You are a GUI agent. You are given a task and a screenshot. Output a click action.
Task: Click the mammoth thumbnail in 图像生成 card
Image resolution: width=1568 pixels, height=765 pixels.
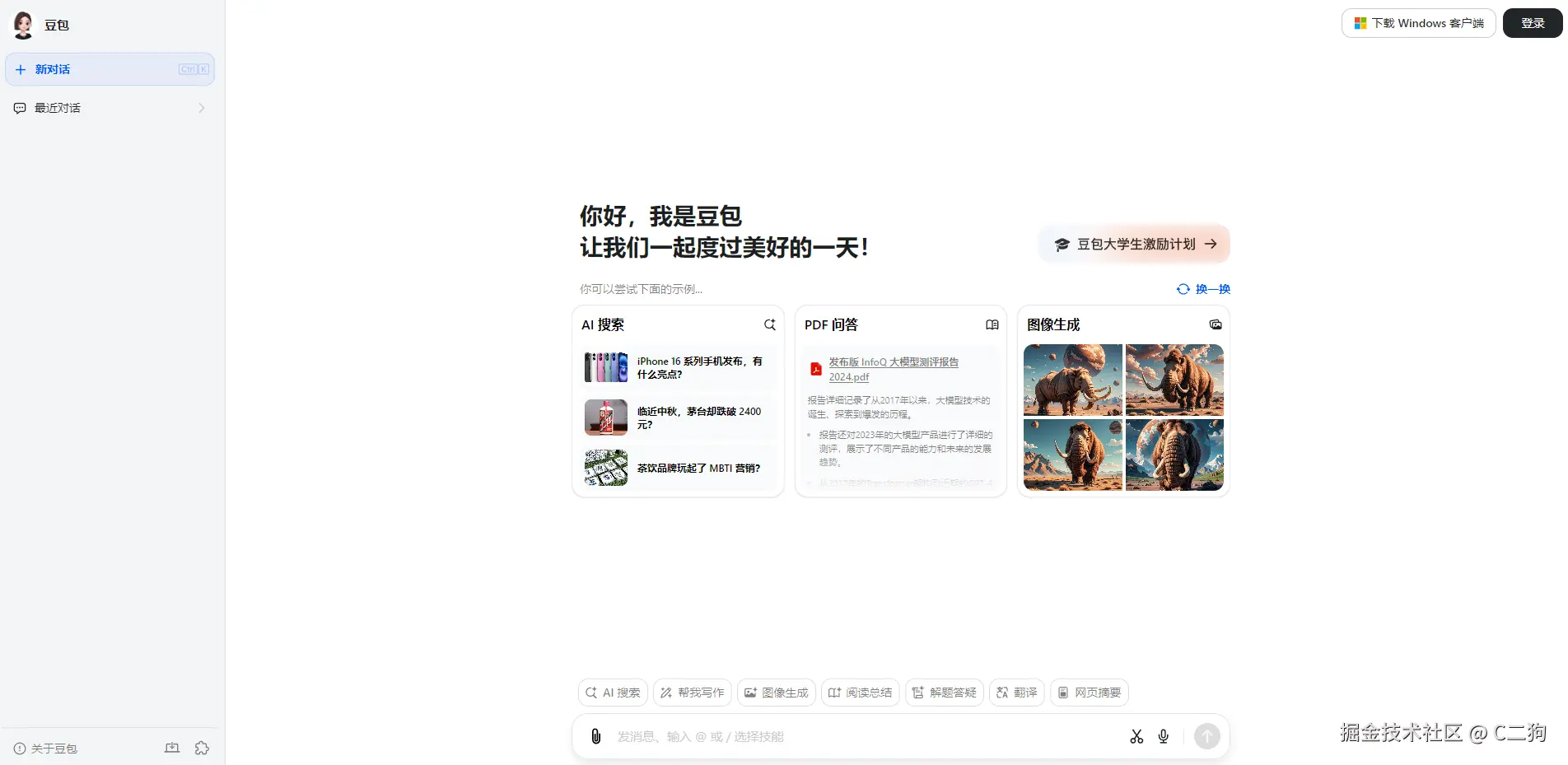tap(1072, 380)
